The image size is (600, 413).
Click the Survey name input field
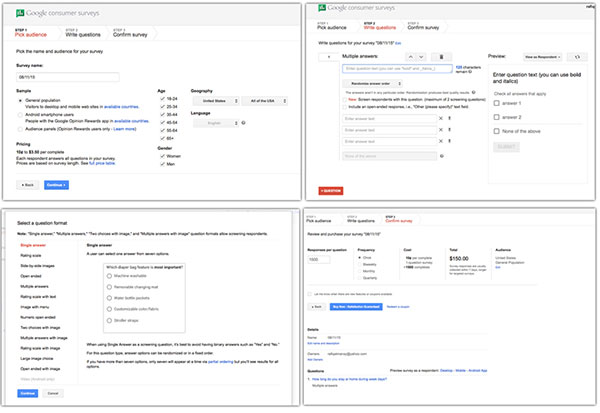tap(68, 77)
